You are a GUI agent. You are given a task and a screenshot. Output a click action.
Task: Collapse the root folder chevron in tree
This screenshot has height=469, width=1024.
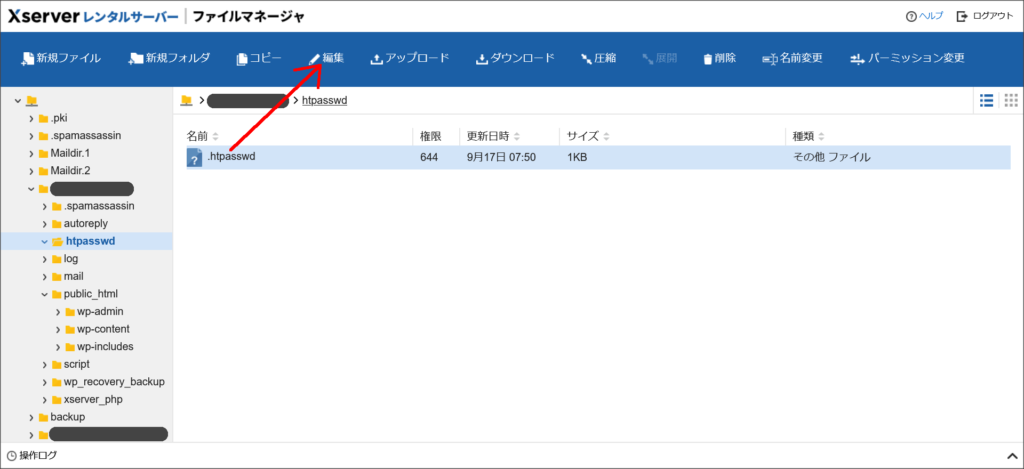18,101
